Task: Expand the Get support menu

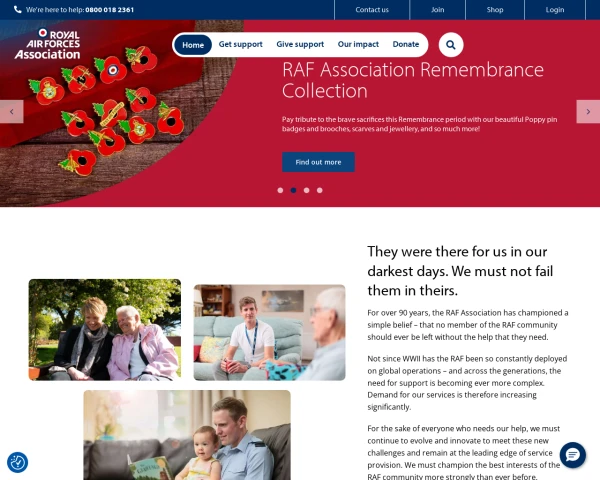Action: [x=240, y=44]
